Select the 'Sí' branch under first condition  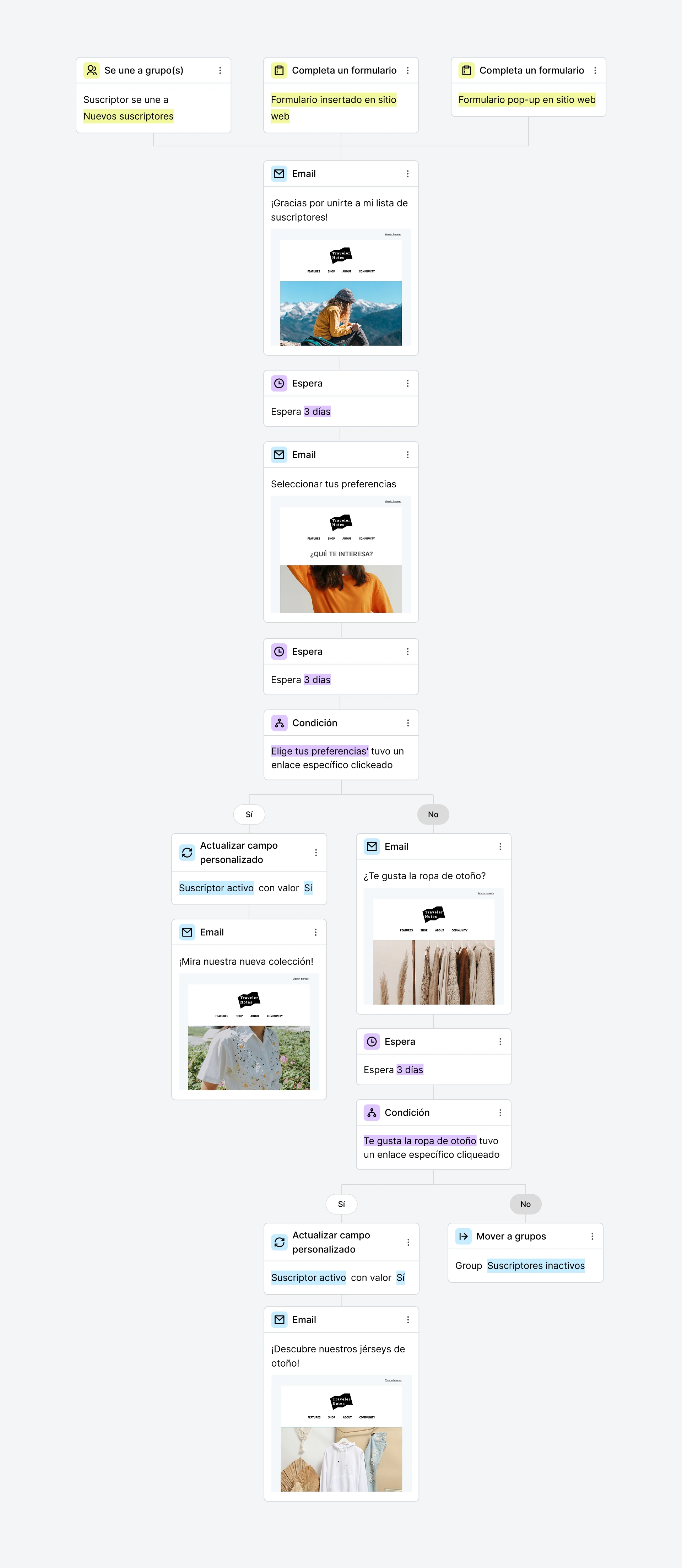coord(249,815)
